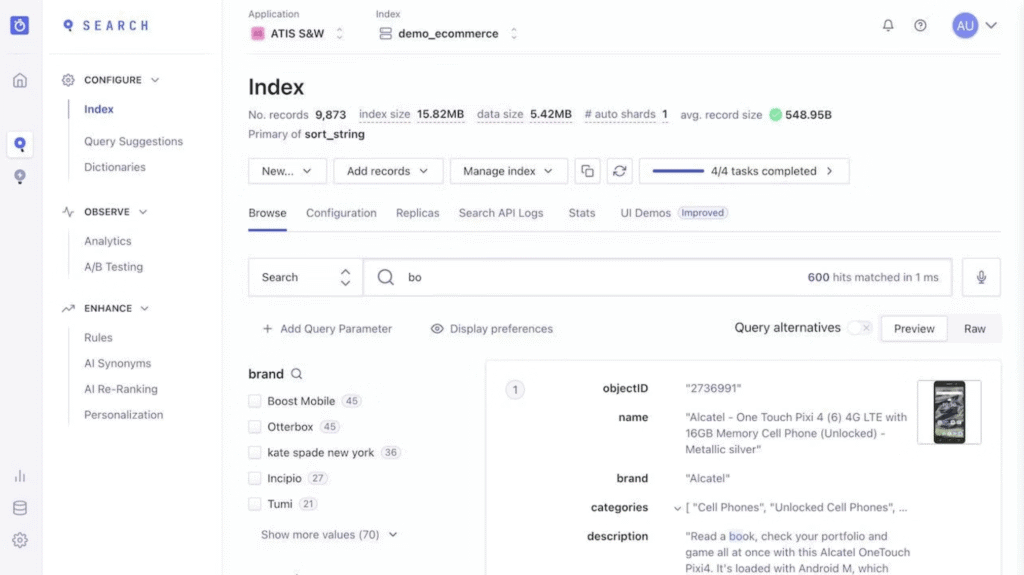This screenshot has height=575, width=1024.
Task: Search brand facet values magnifier icon
Action: [297, 374]
